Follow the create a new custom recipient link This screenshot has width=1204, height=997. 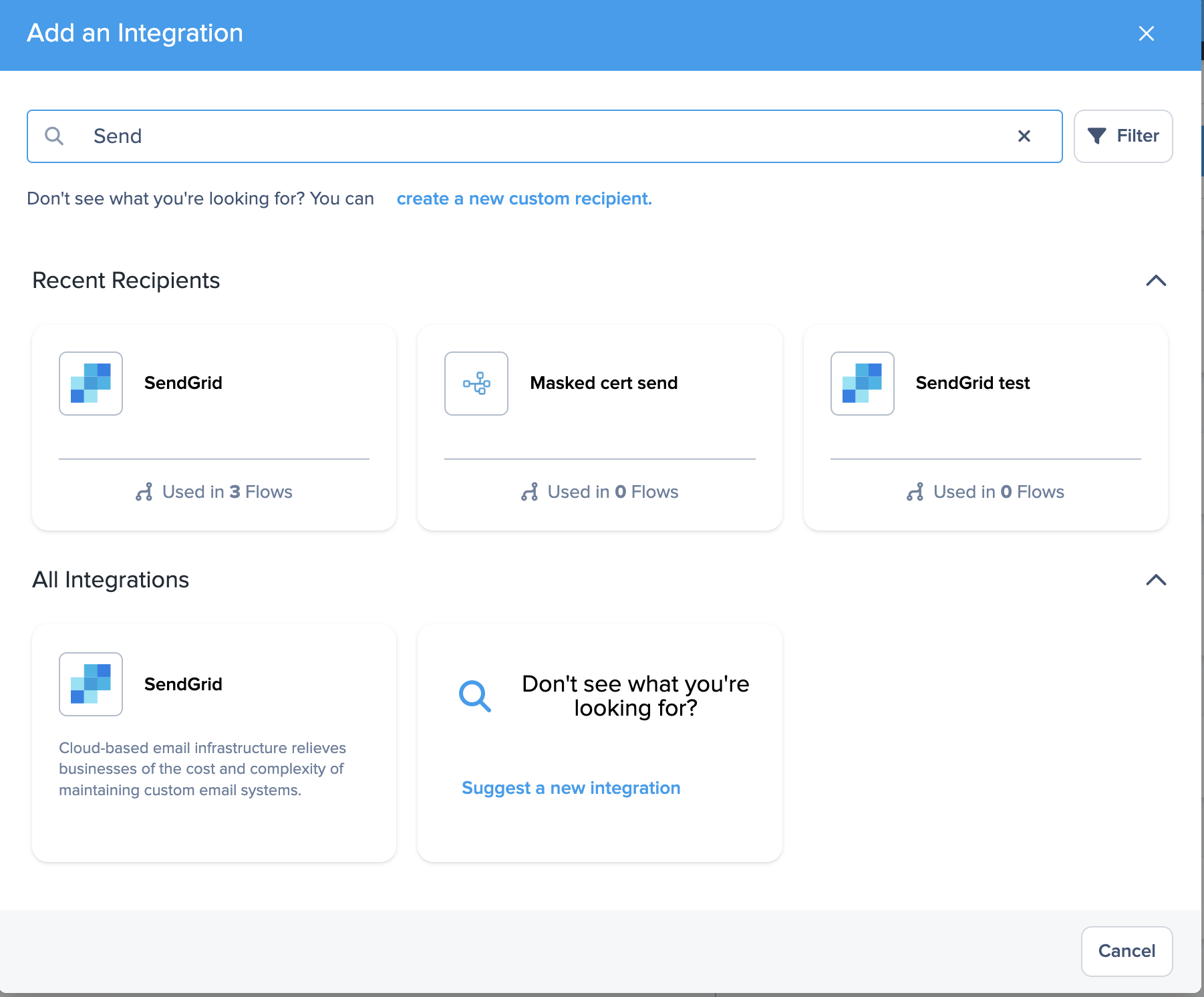pos(524,199)
